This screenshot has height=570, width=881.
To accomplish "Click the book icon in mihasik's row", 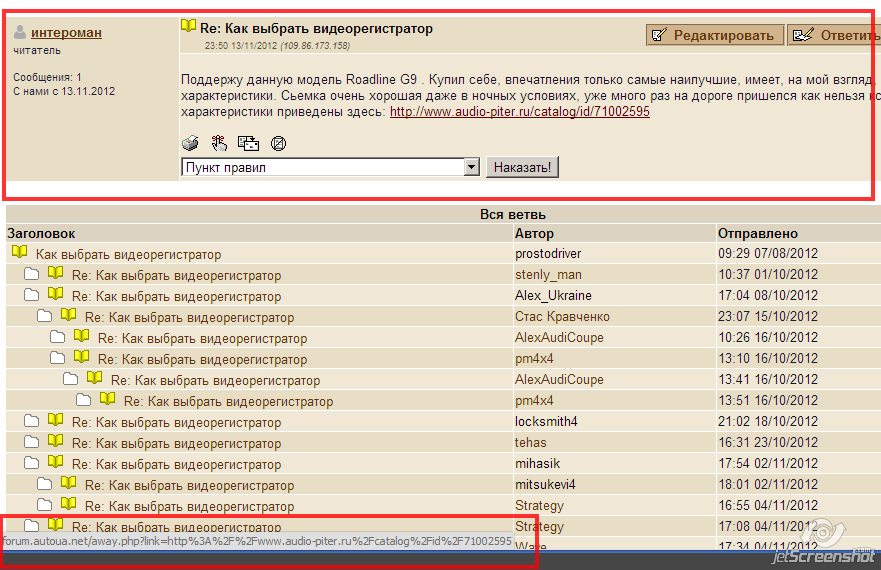I will pyautogui.click(x=55, y=463).
